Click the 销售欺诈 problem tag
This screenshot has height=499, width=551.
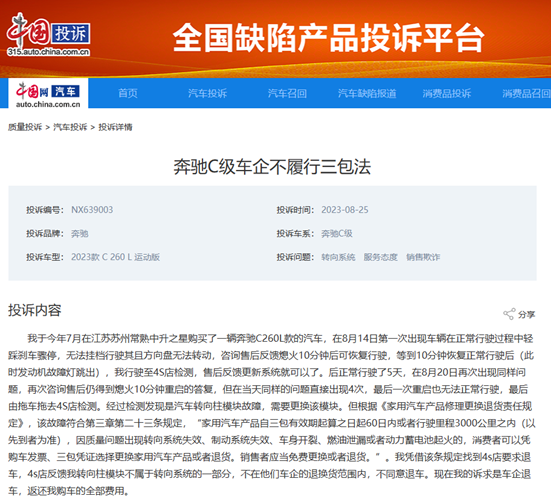(x=423, y=257)
